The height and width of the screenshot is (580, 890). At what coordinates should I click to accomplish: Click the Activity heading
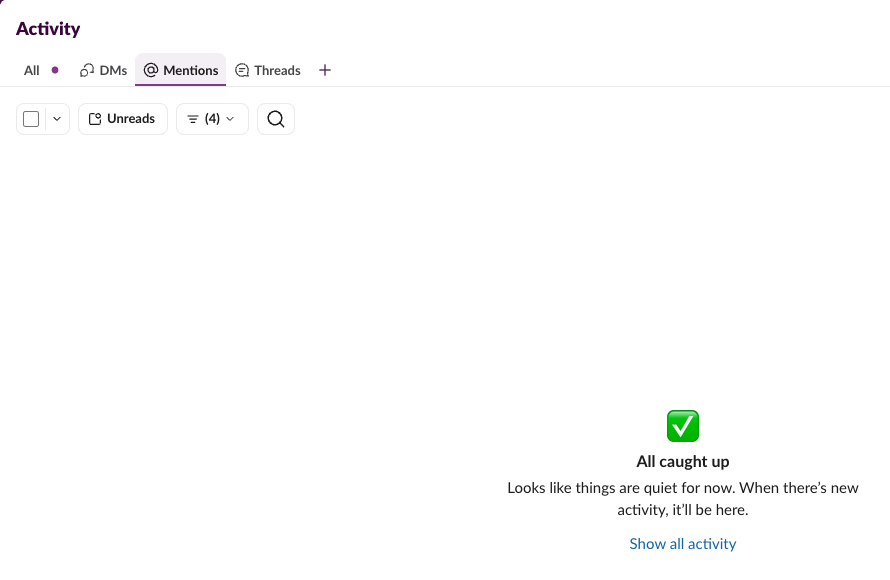coord(48,29)
